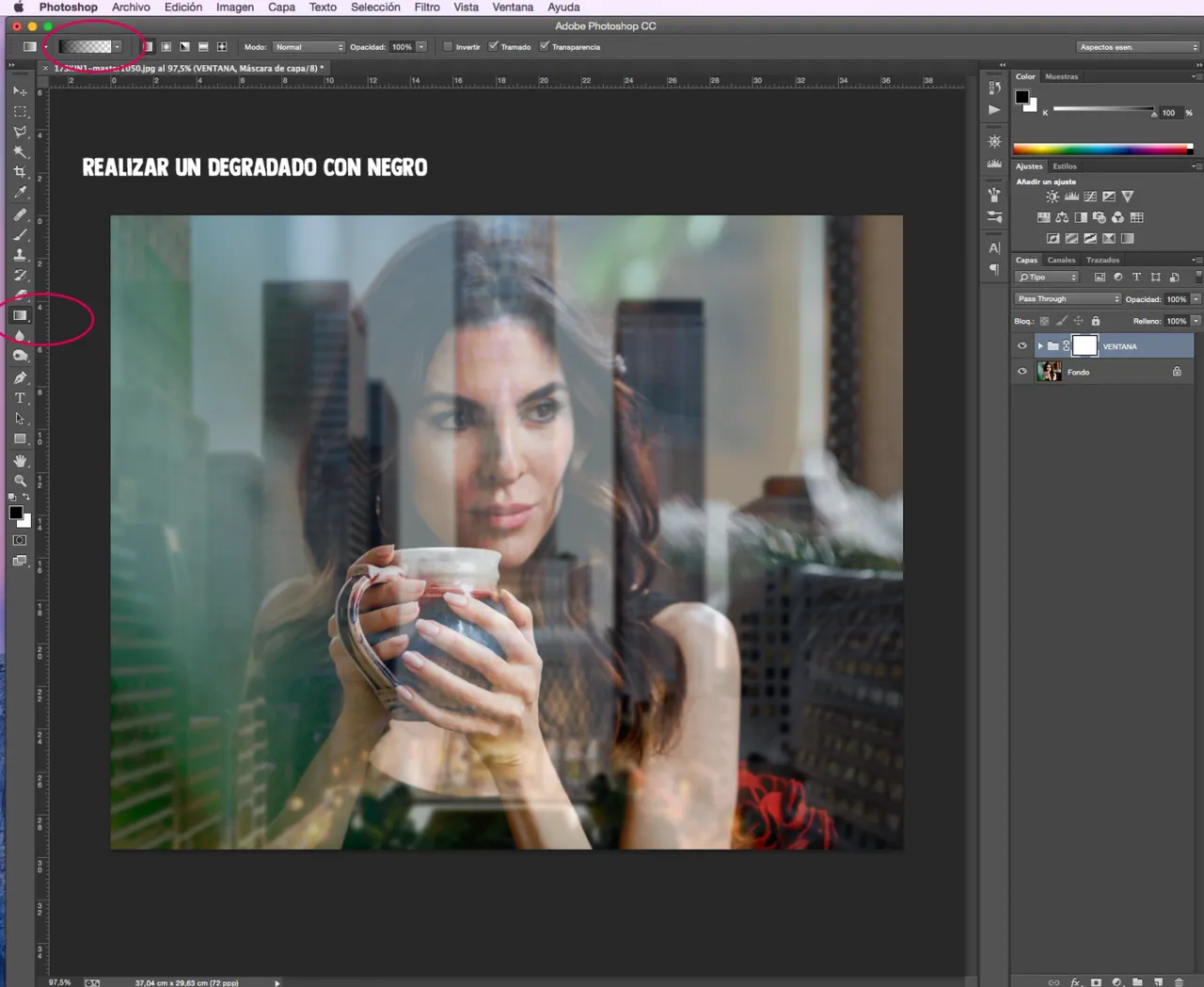The height and width of the screenshot is (987, 1204).
Task: Select the Horizontal Type tool
Action: [20, 398]
